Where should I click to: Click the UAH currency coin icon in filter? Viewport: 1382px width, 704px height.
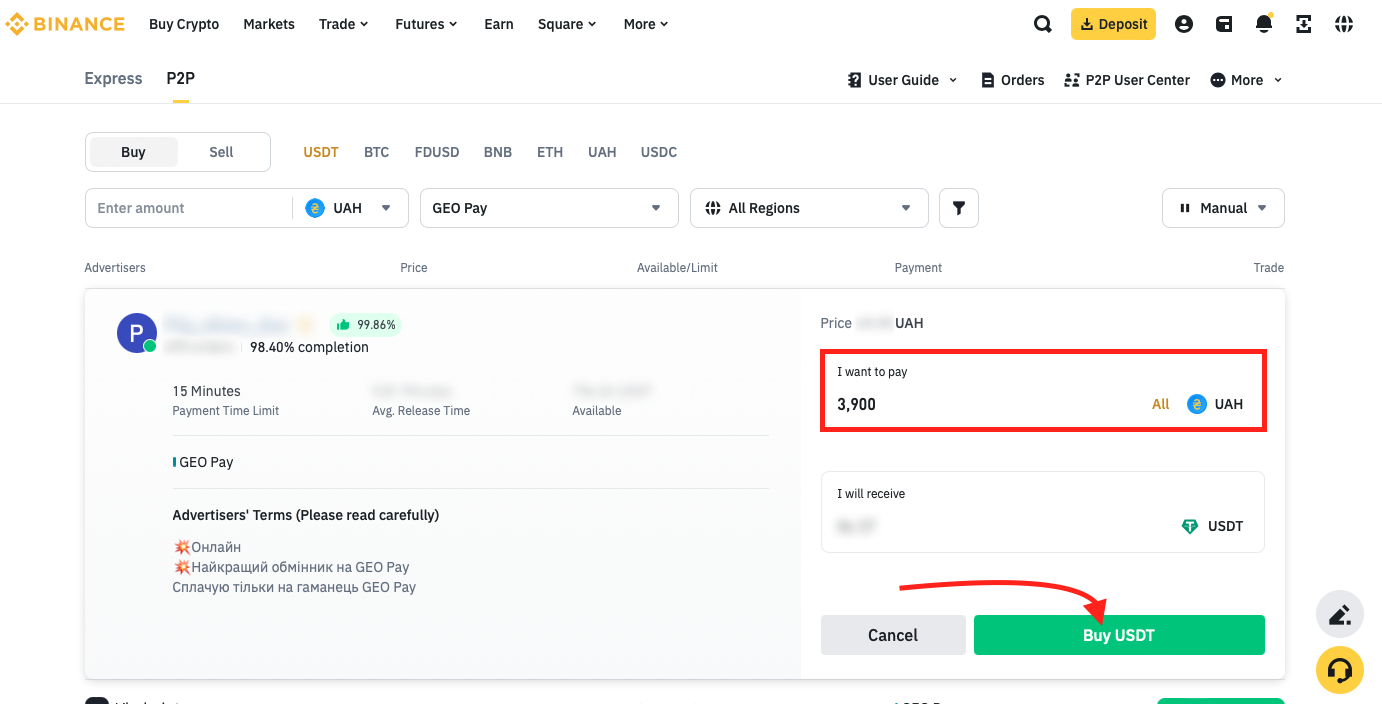[315, 208]
